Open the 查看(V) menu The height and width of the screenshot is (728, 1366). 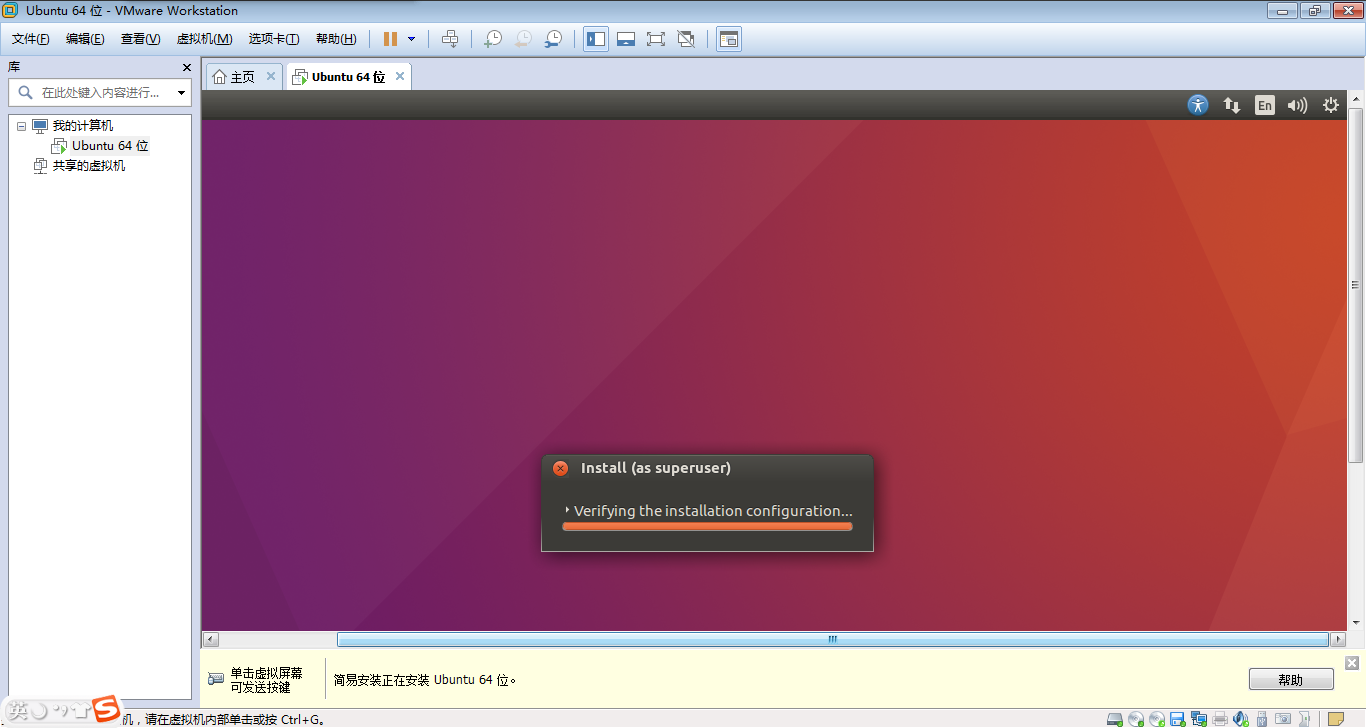(x=141, y=39)
